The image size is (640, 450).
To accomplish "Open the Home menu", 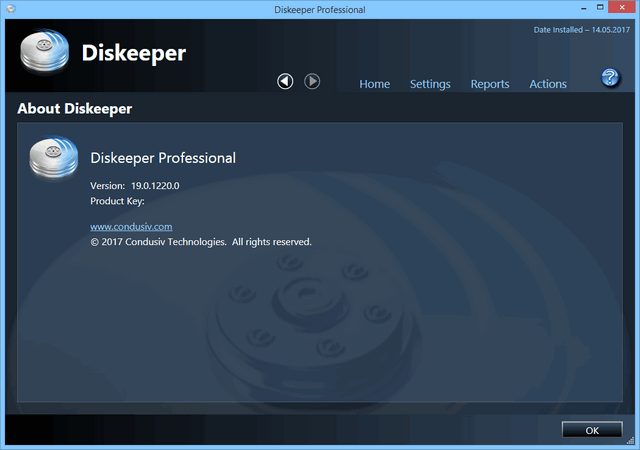I will point(374,84).
